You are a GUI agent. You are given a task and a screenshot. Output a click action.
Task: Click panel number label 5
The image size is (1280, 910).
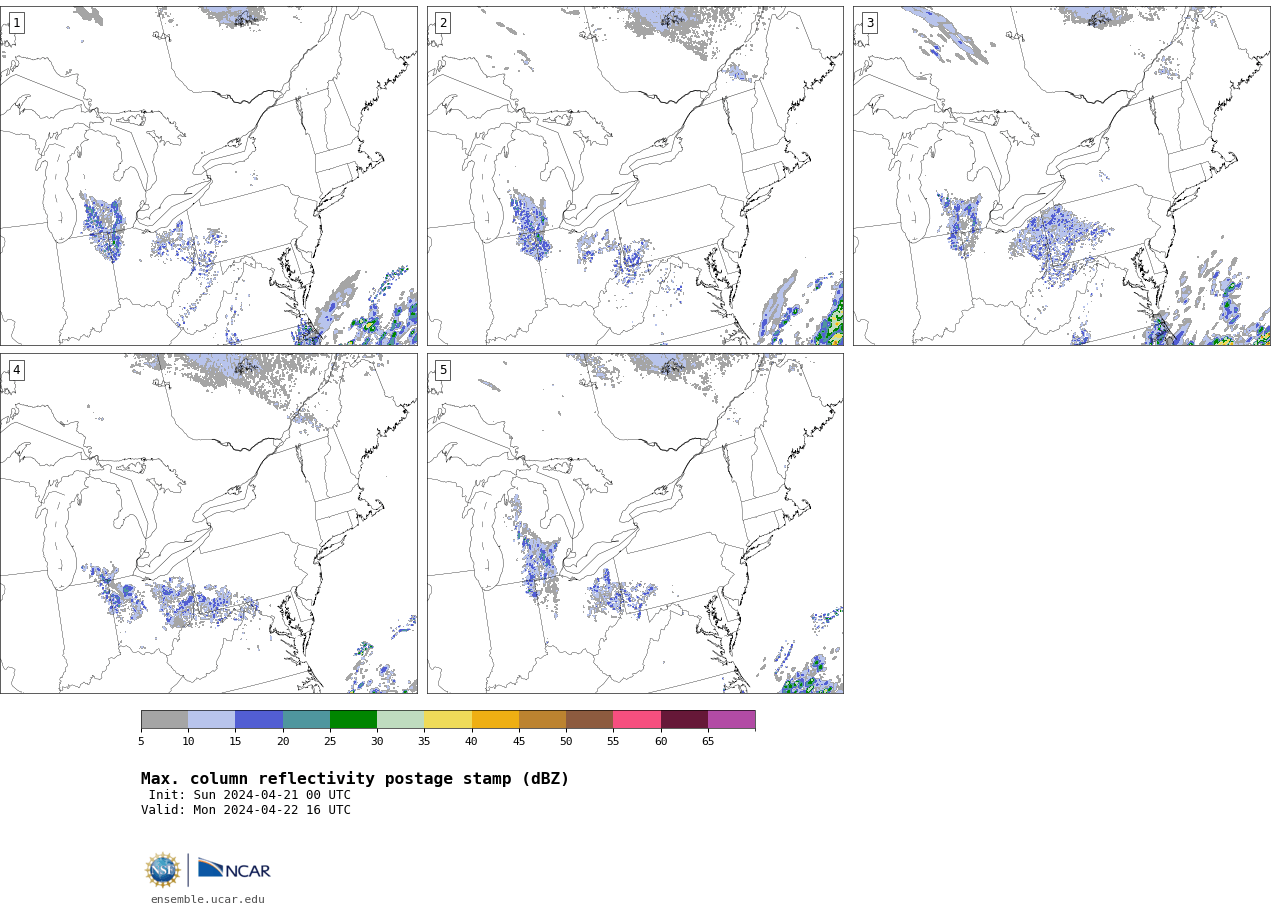(443, 370)
